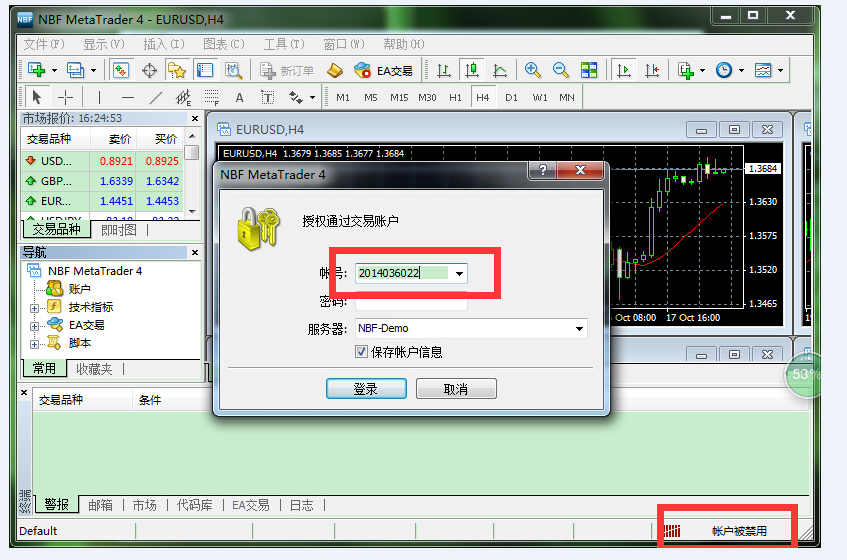The image size is (847, 560).
Task: Switch to the 收藏夹 Navigator tab
Action: 94,369
